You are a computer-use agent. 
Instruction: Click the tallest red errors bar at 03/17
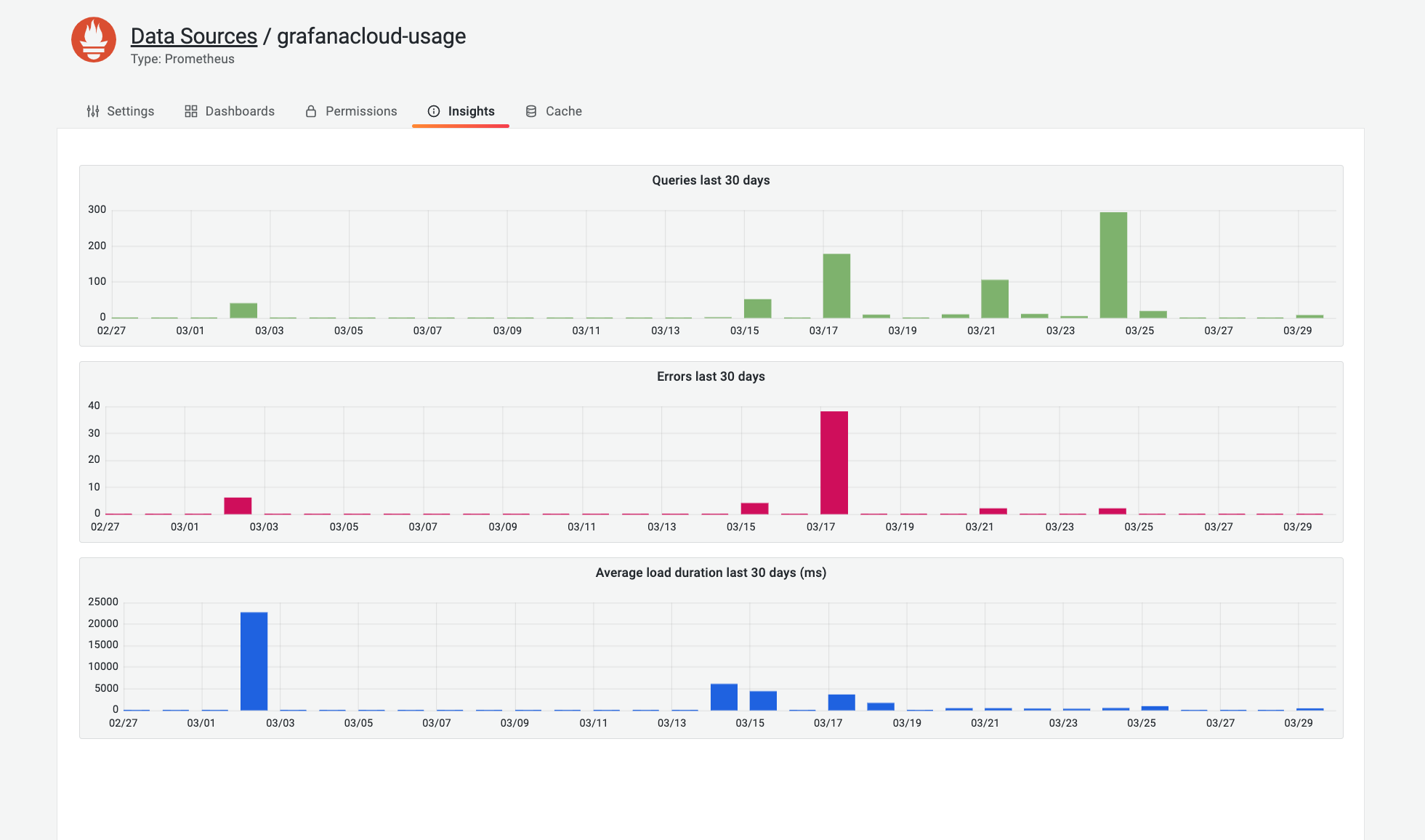(834, 463)
